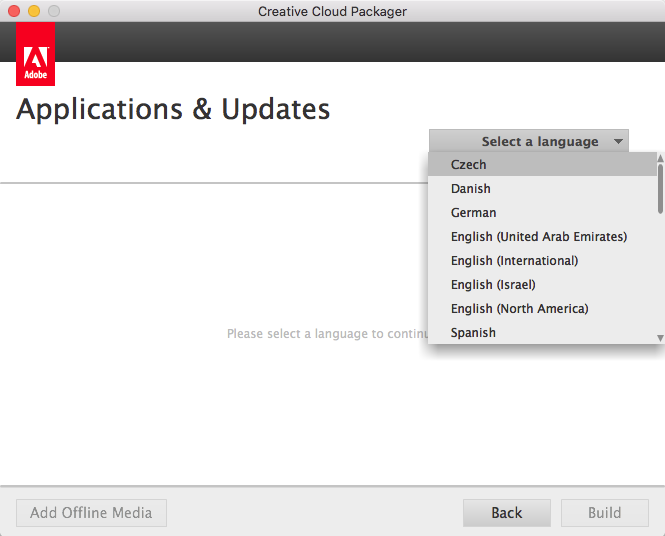Image resolution: width=665 pixels, height=536 pixels.
Task: Click the language list scroll-down arrow
Action: pyautogui.click(x=660, y=338)
